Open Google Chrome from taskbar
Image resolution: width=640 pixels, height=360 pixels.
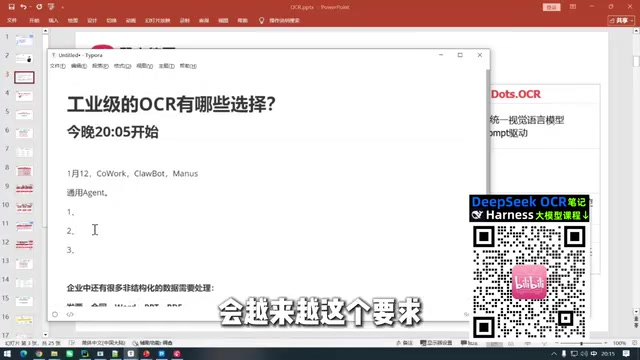tap(39, 353)
